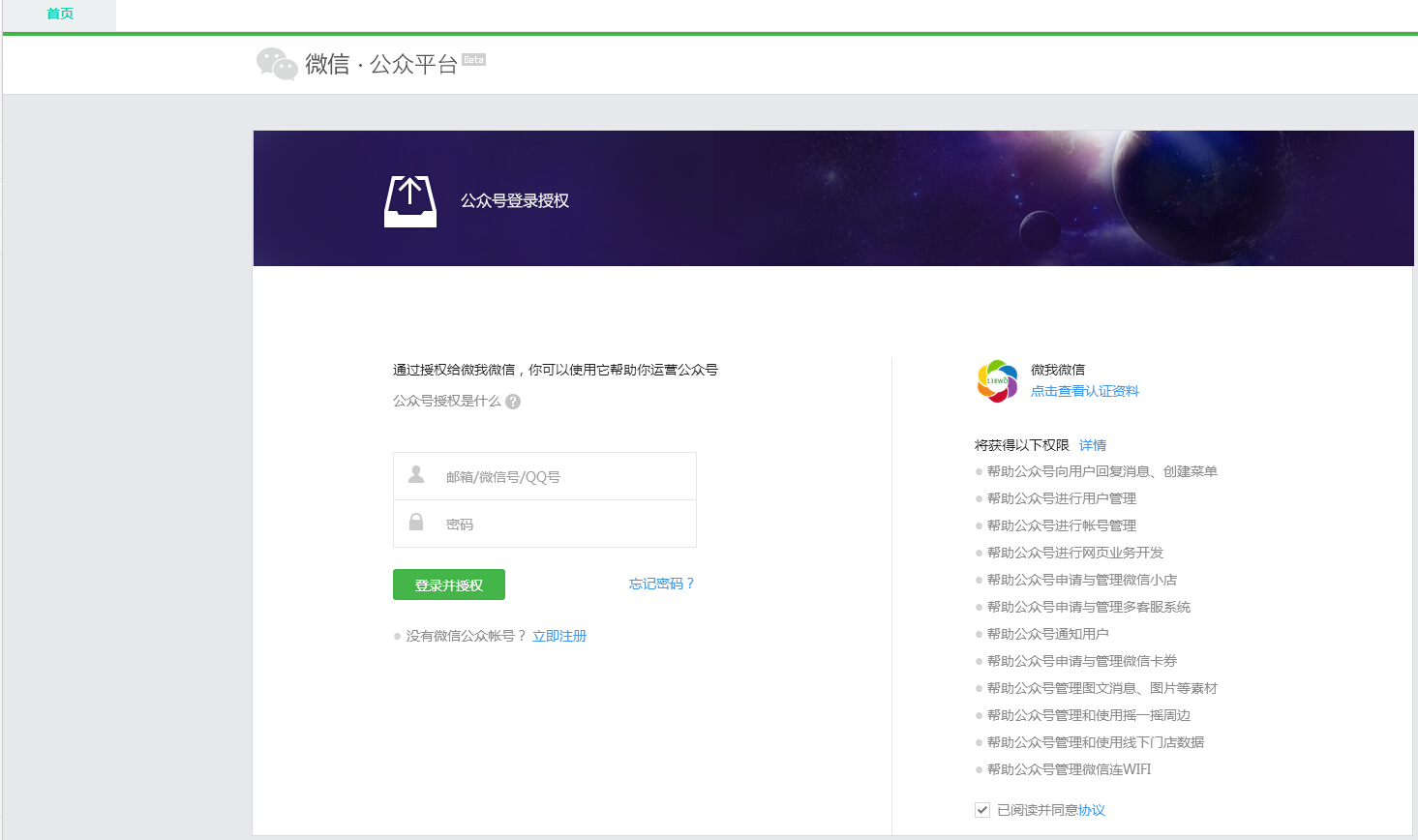The image size is (1418, 840).
Task: Click the user silhouette icon in the account field
Action: tap(416, 475)
